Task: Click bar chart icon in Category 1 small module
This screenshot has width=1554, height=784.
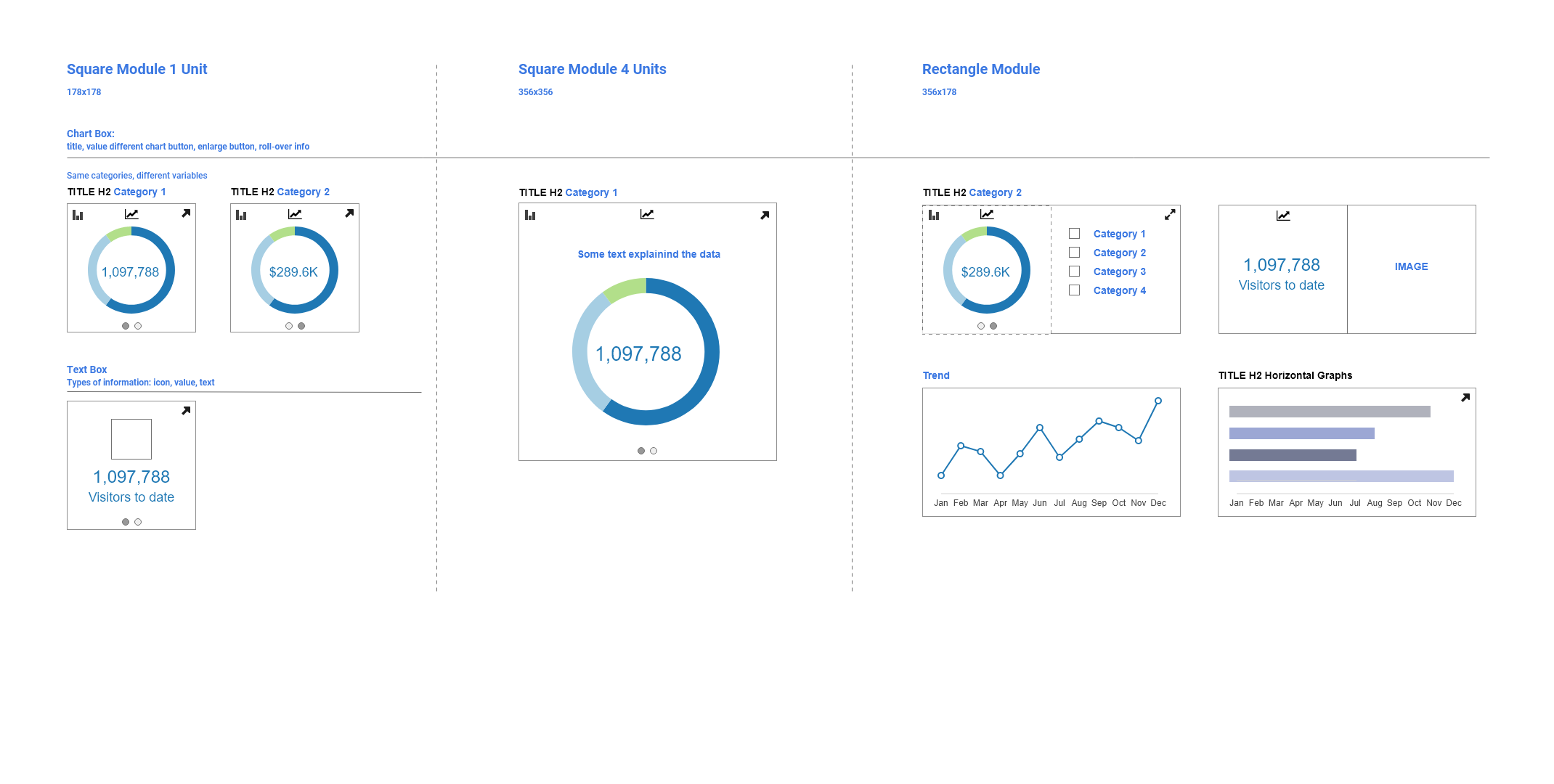Action: [78, 215]
